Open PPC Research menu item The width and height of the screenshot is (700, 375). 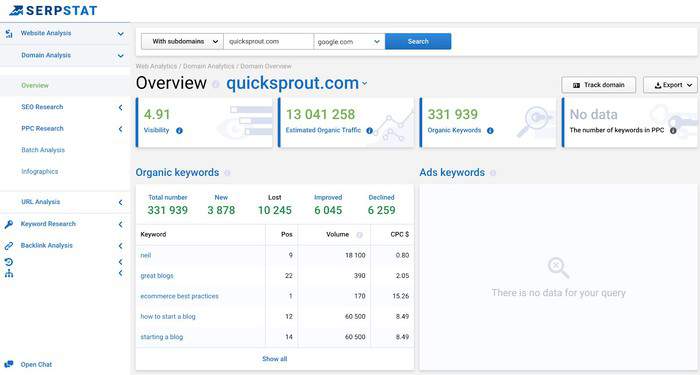coord(42,129)
